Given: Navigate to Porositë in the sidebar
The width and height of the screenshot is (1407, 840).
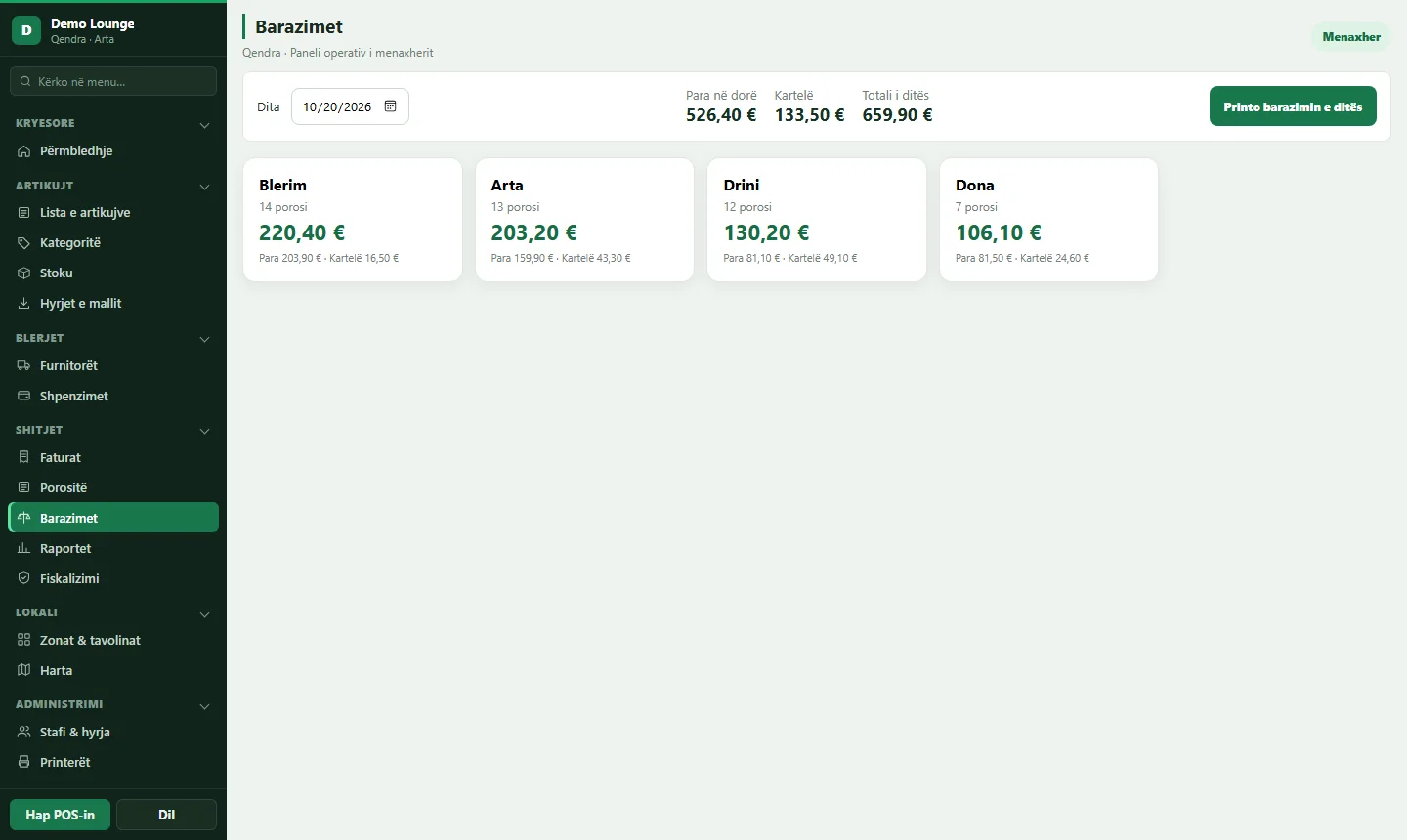Looking at the screenshot, I should 113,488.
